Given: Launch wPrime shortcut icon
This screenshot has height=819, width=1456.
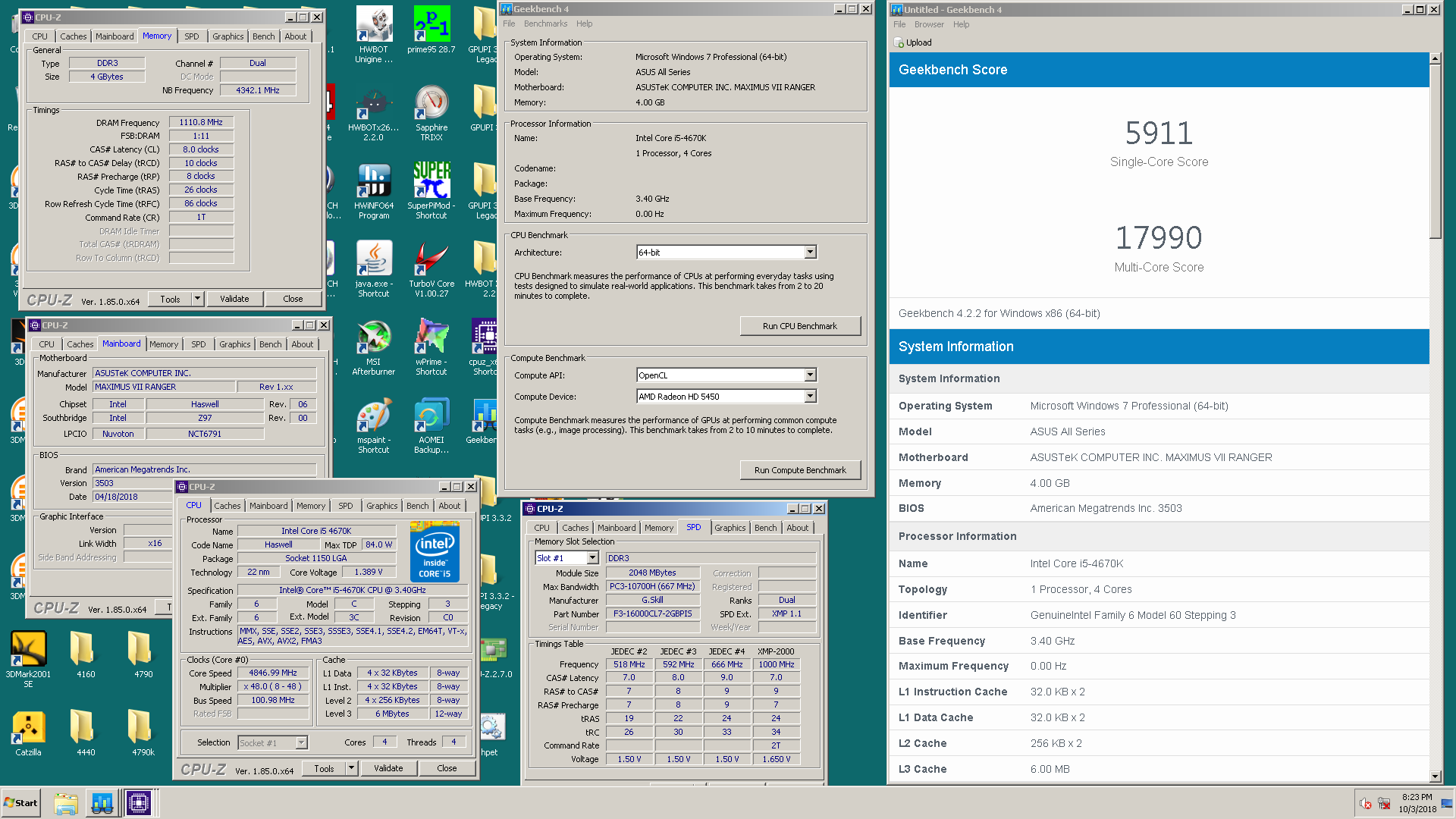Looking at the screenshot, I should pyautogui.click(x=431, y=348).
